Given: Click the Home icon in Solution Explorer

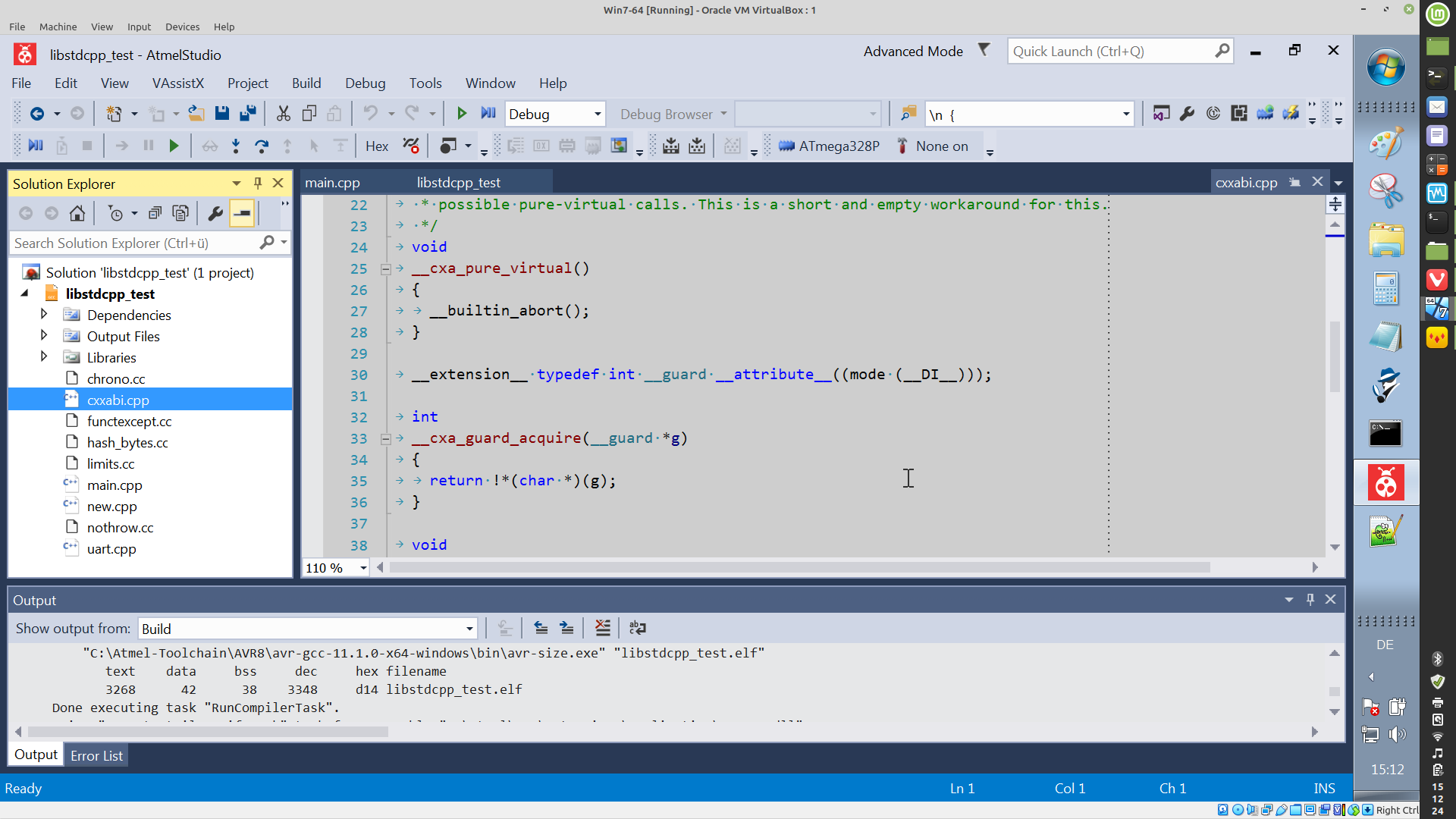Looking at the screenshot, I should (77, 213).
